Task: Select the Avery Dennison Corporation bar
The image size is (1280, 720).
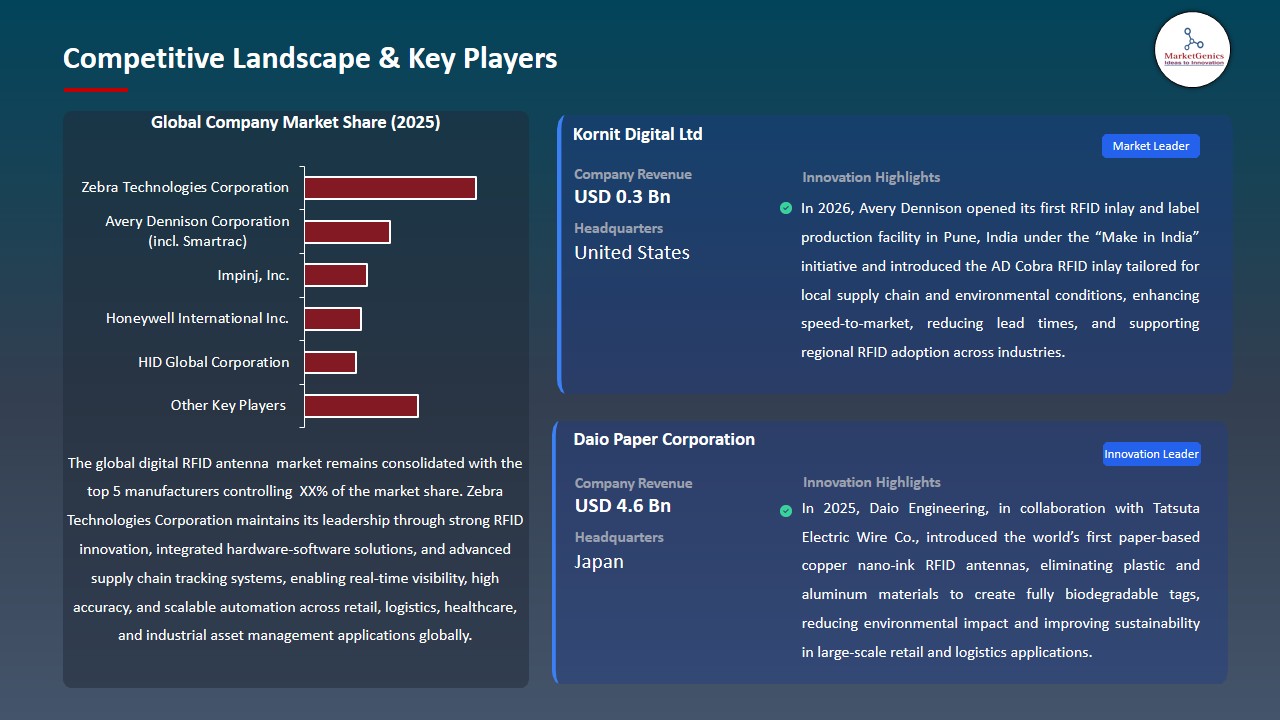Action: [347, 232]
